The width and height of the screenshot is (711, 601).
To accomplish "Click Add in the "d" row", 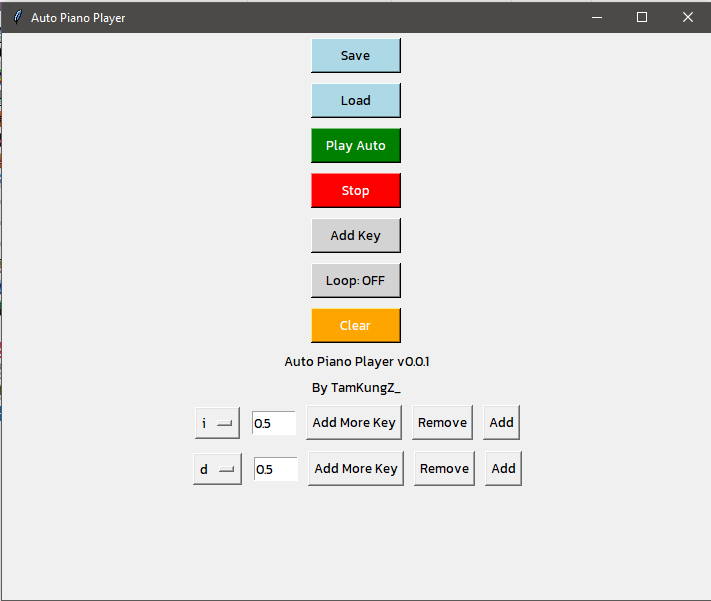I will 503,468.
